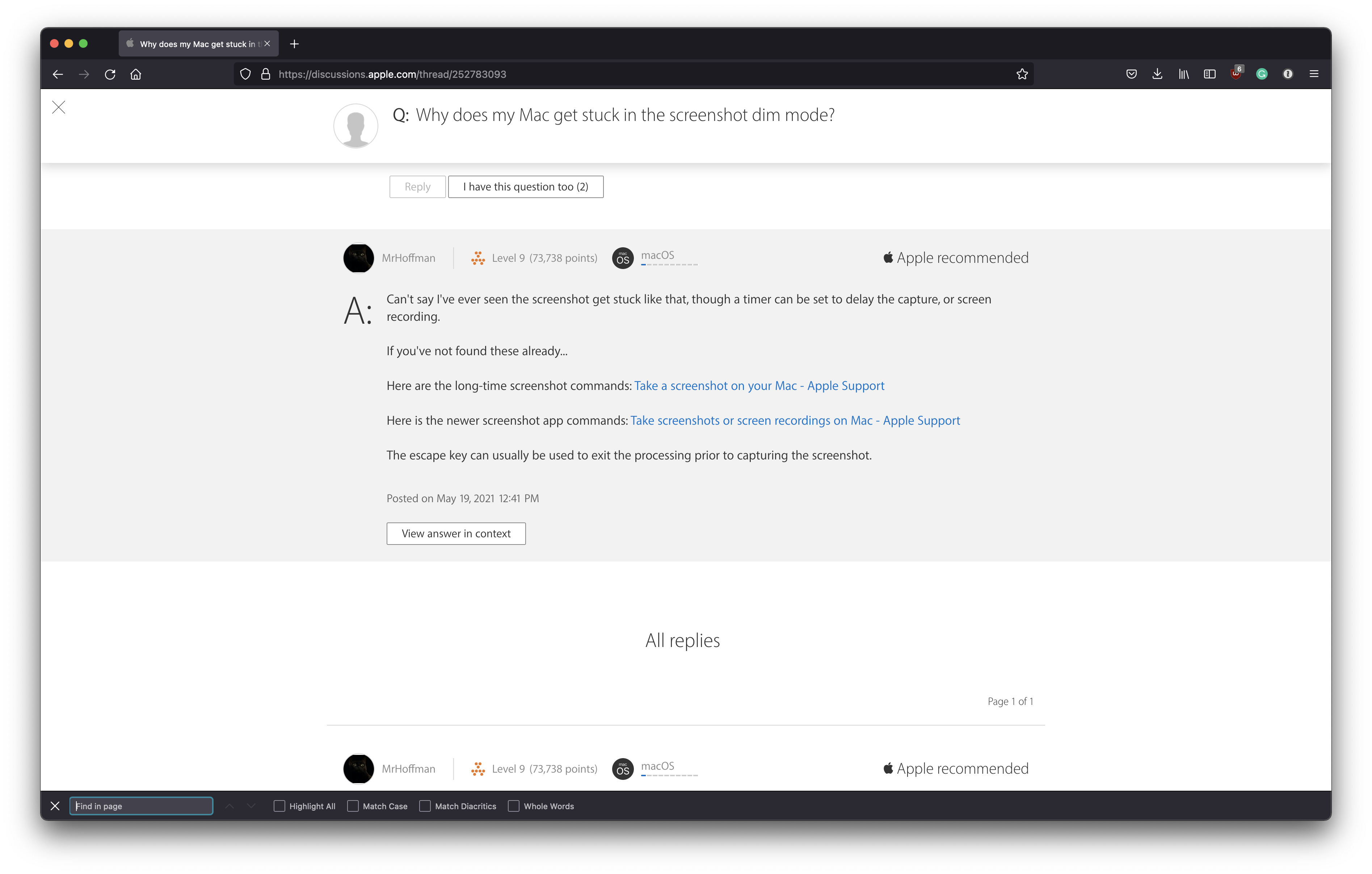This screenshot has height=874, width=1372.
Task: Close the find bar with X
Action: coord(55,806)
